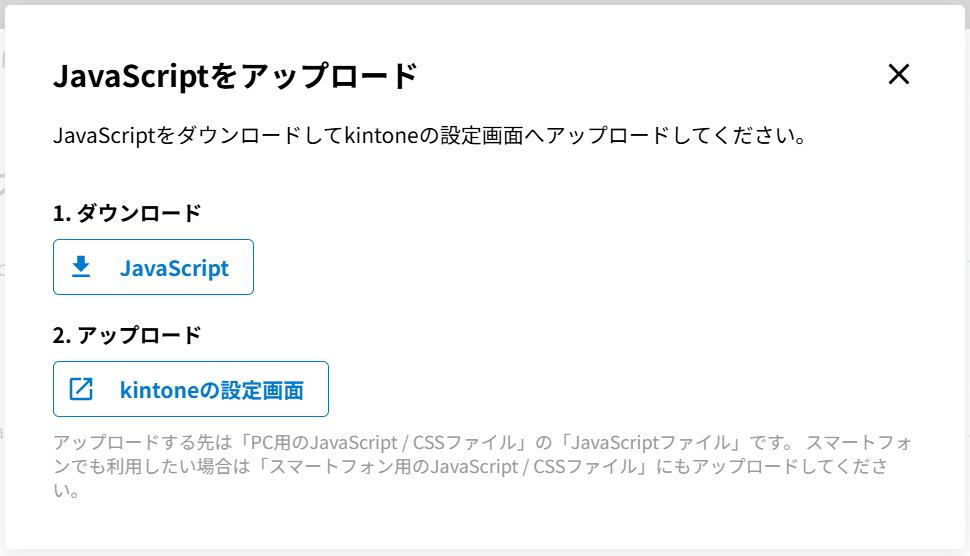970x556 pixels.
Task: Click "にもアップロードしてくださ" in the gray note
Action: coord(774,467)
